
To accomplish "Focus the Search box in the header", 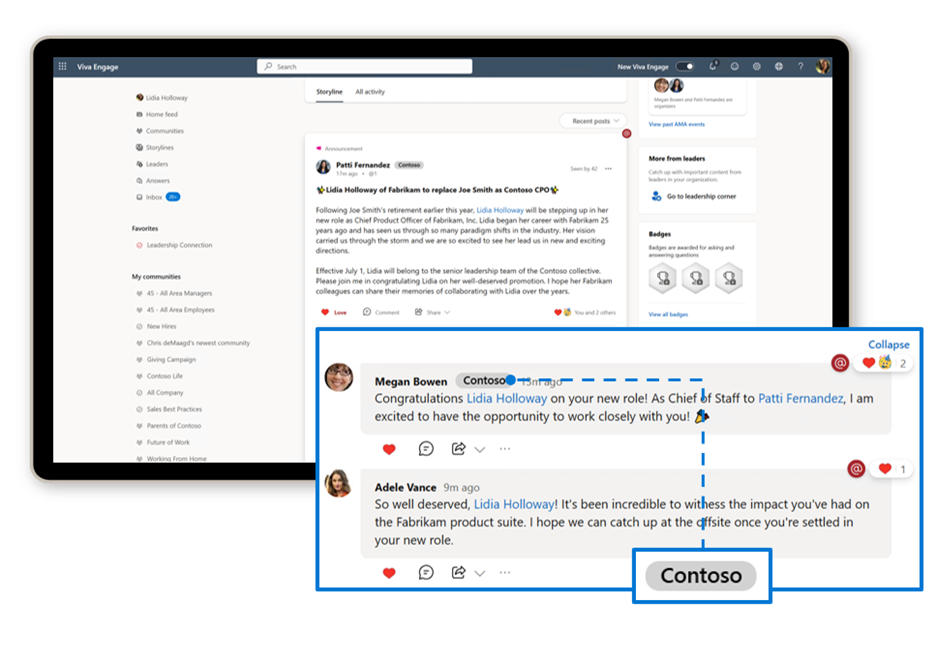I will pos(365,66).
